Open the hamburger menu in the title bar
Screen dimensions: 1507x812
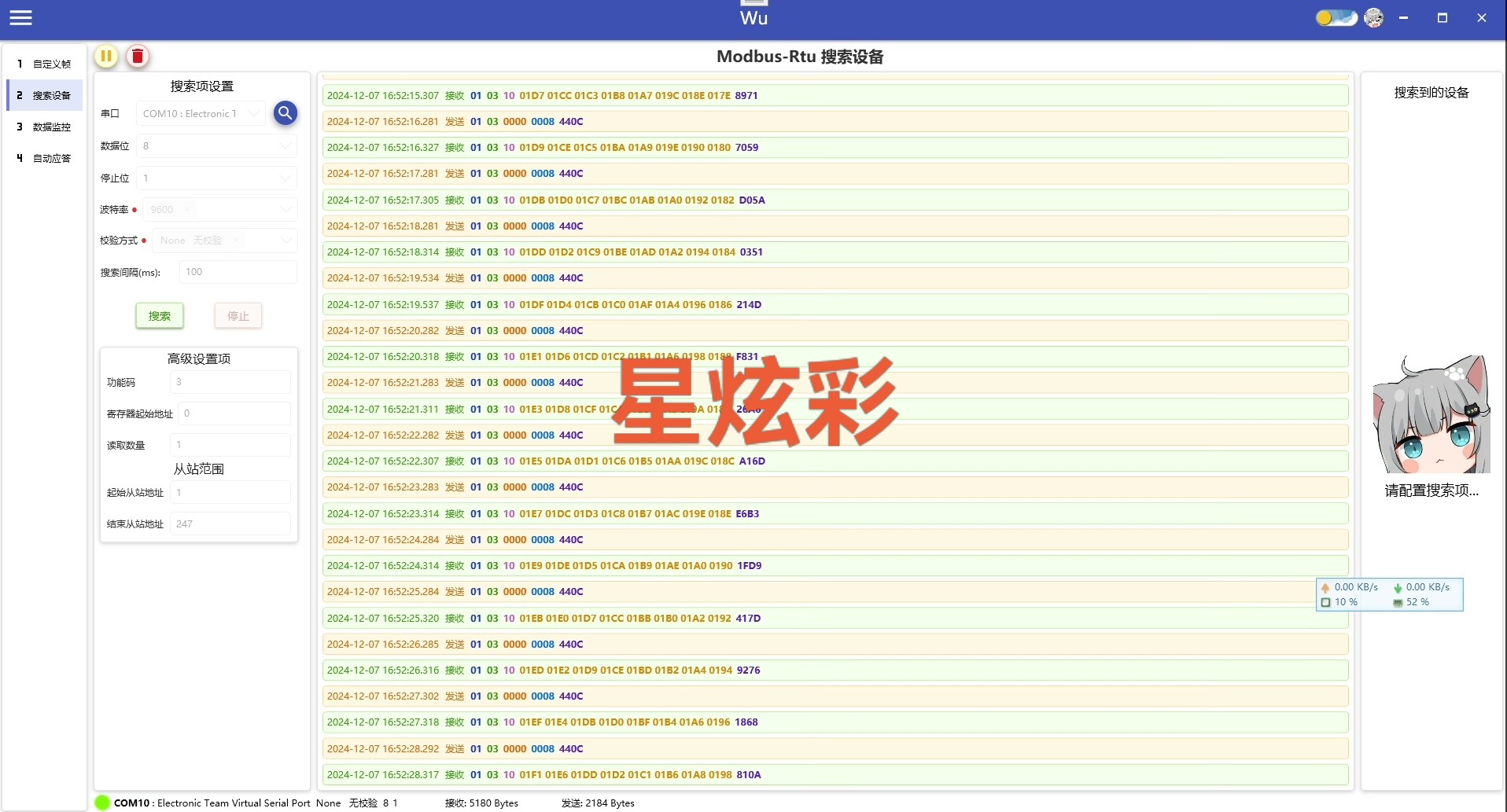(x=21, y=17)
